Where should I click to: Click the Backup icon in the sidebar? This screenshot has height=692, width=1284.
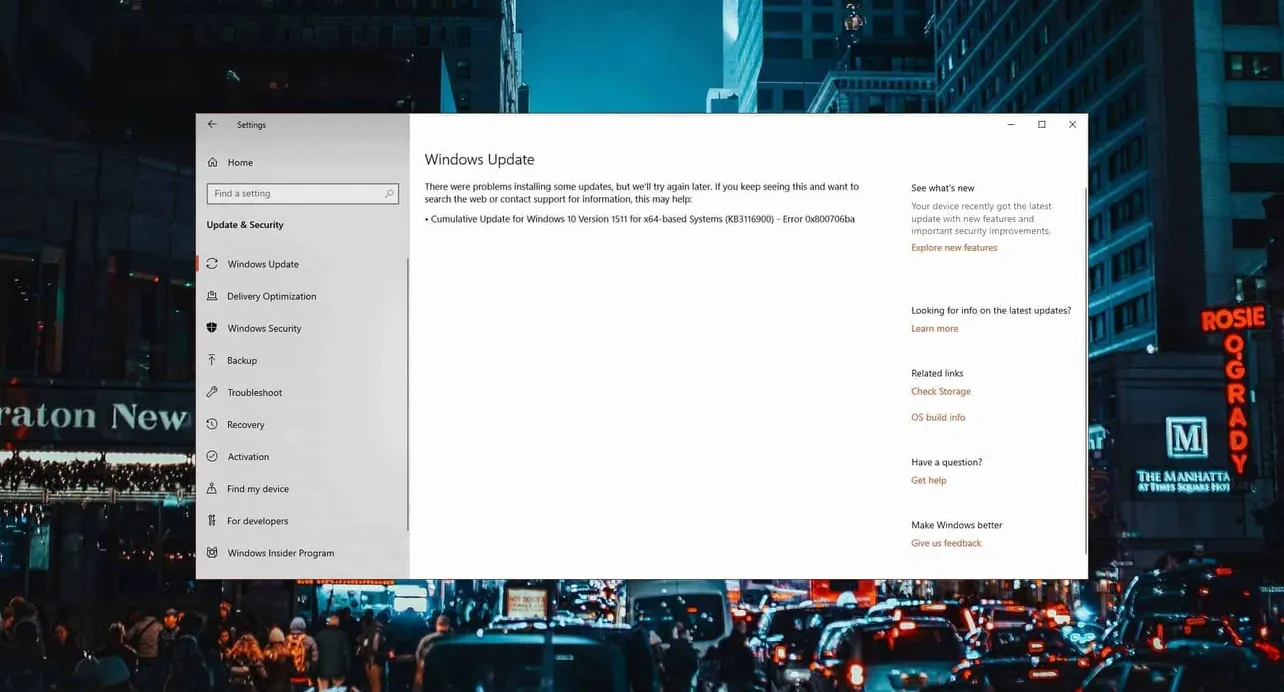coord(212,360)
